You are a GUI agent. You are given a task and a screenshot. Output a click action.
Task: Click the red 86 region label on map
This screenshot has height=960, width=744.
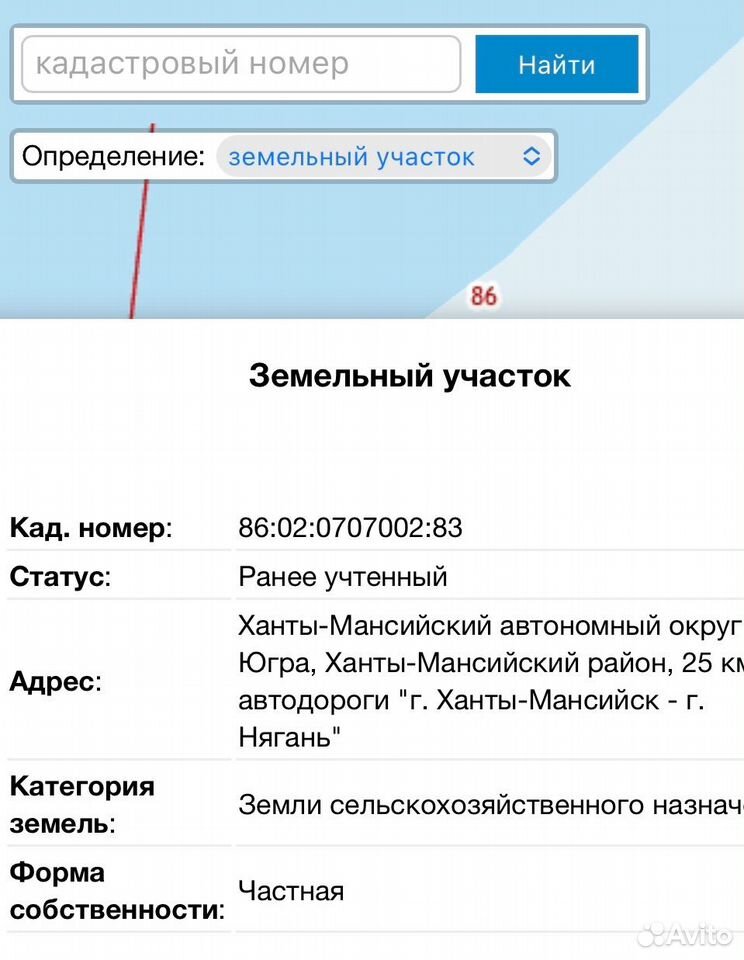483,296
